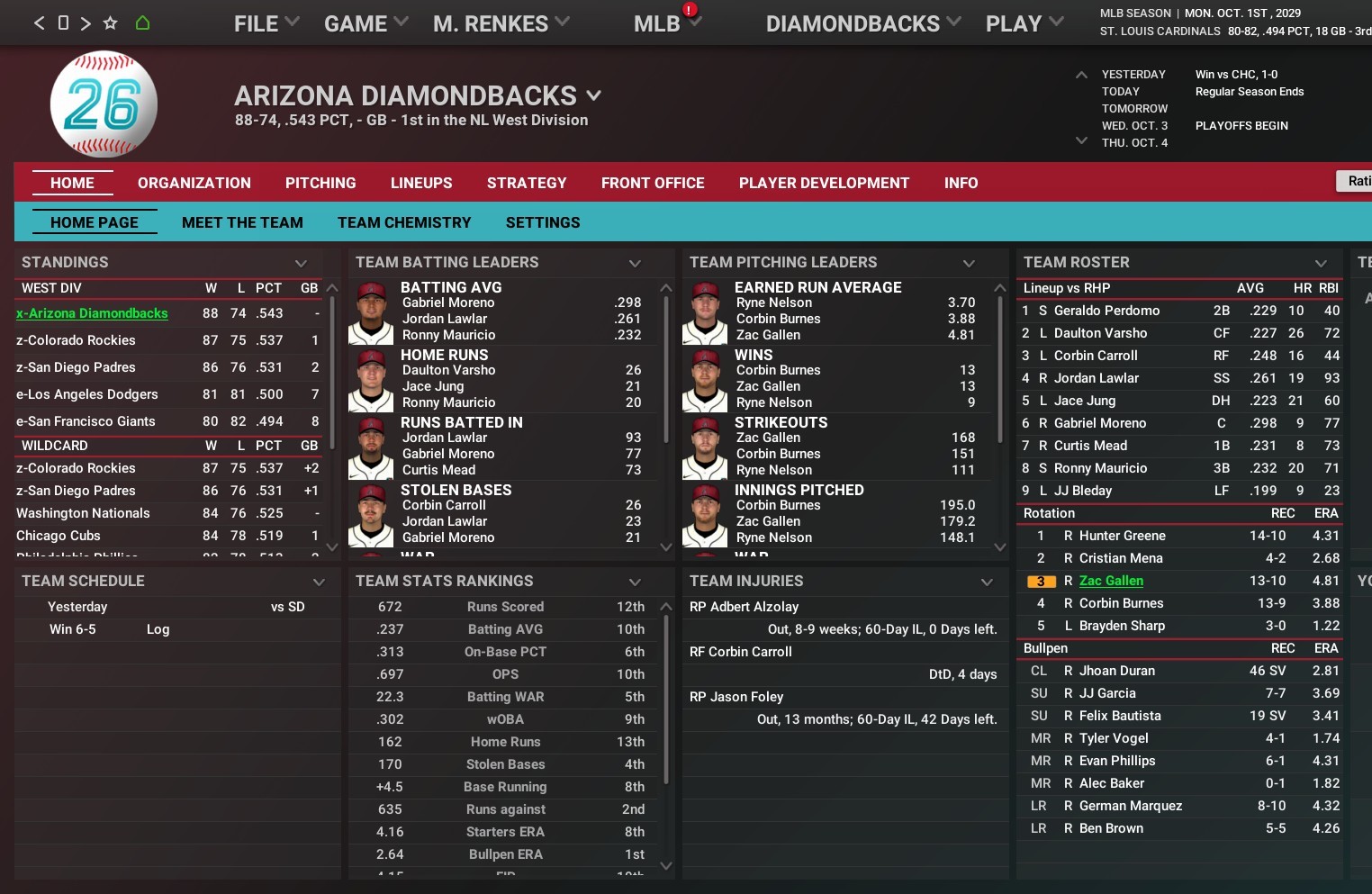Expand the Arizona Diamondbacks team selector

pyautogui.click(x=593, y=95)
